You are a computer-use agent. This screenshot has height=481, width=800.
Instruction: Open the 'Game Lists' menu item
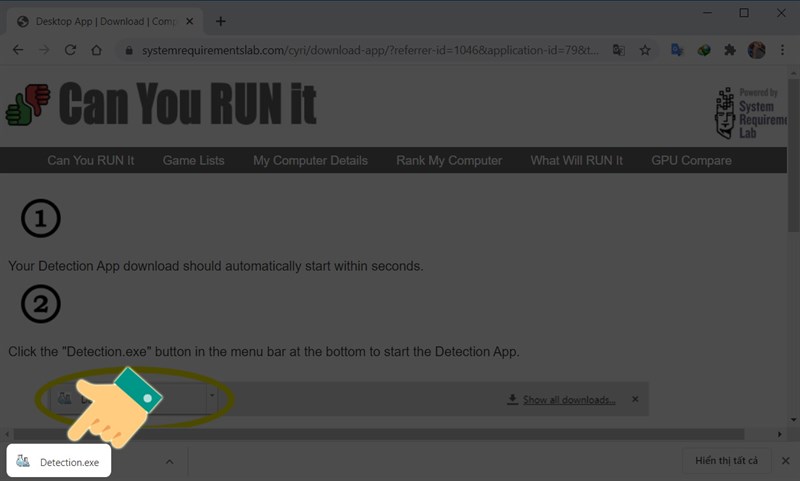(x=193, y=160)
